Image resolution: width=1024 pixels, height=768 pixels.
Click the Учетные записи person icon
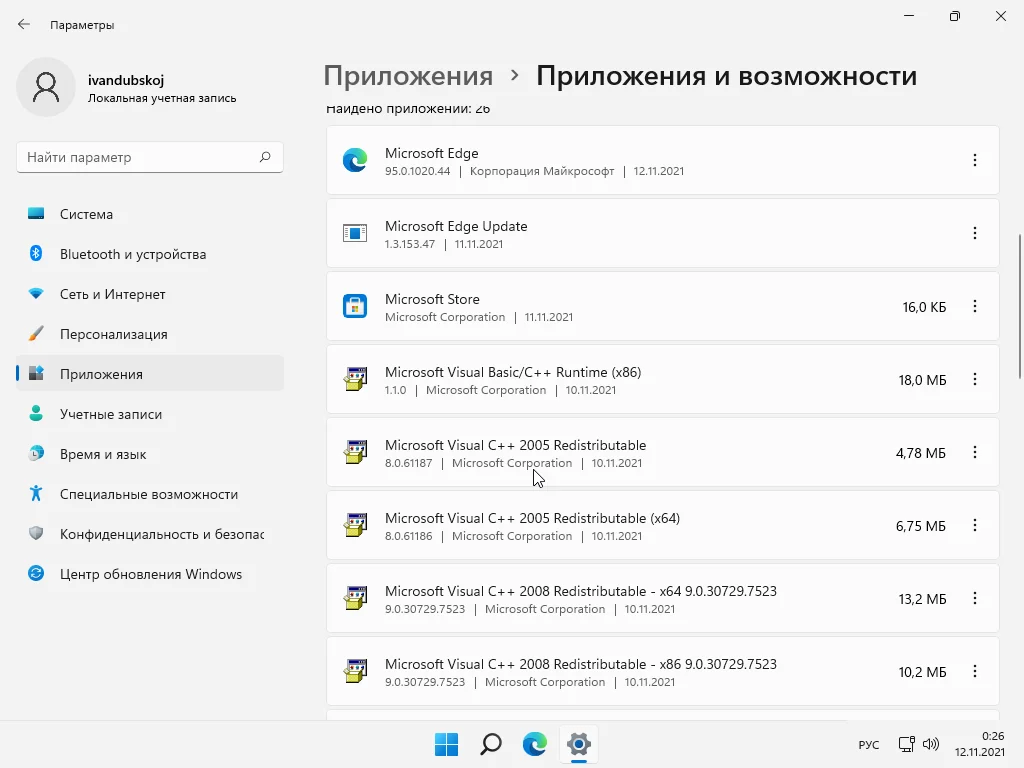(36, 413)
